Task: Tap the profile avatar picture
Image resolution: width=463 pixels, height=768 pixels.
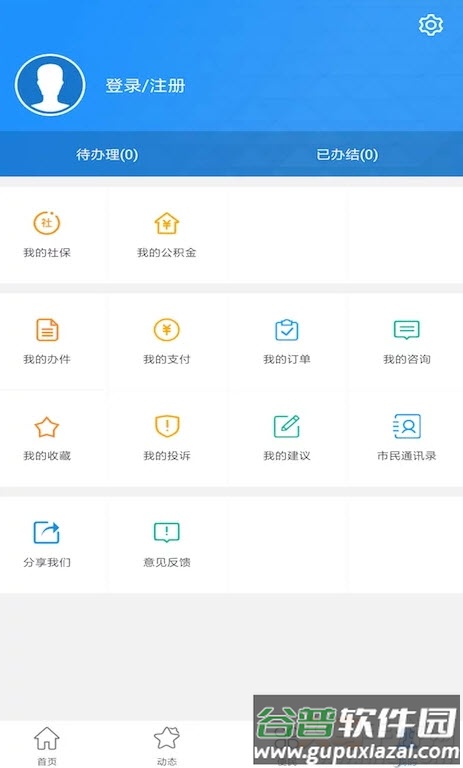Action: [x=50, y=85]
